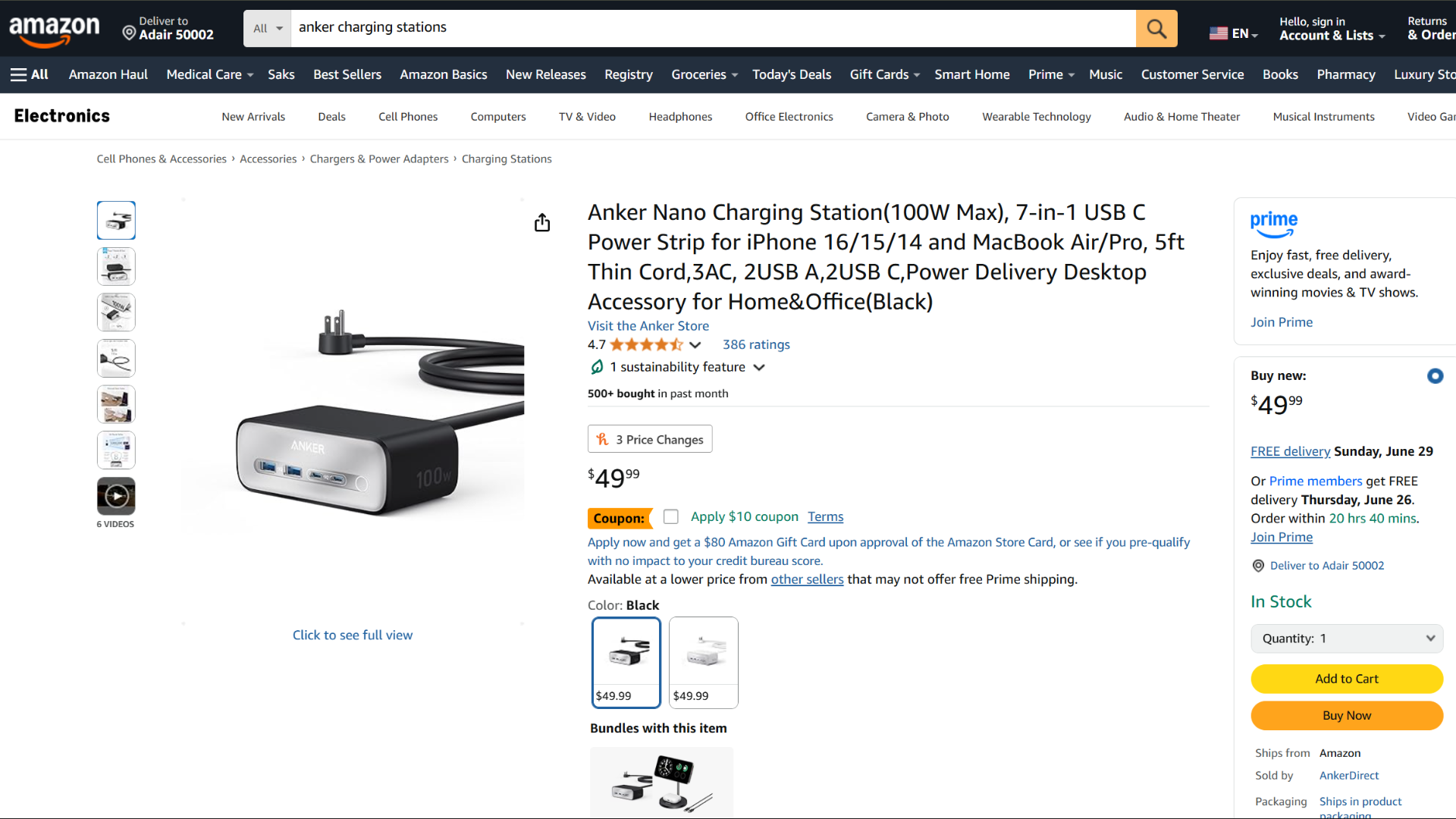Visit the Anker Store link
The image size is (1456, 819).
pos(648,326)
